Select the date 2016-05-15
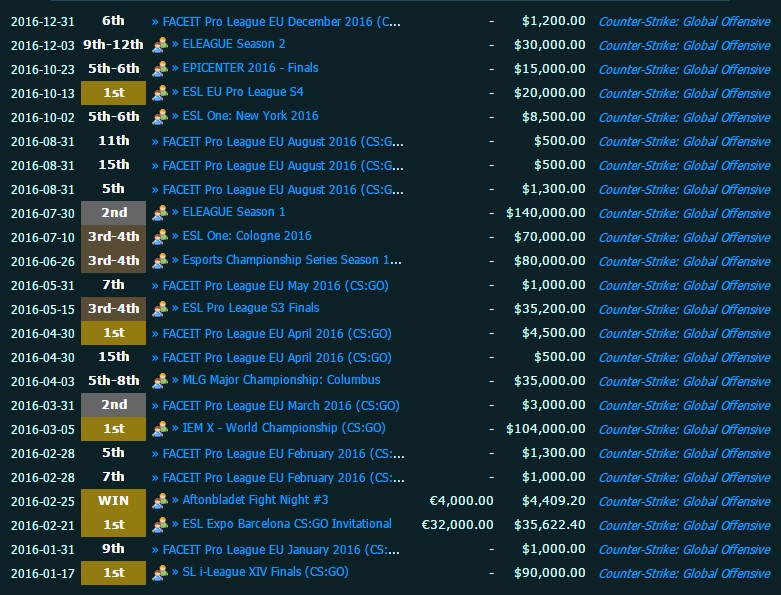 coord(43,310)
